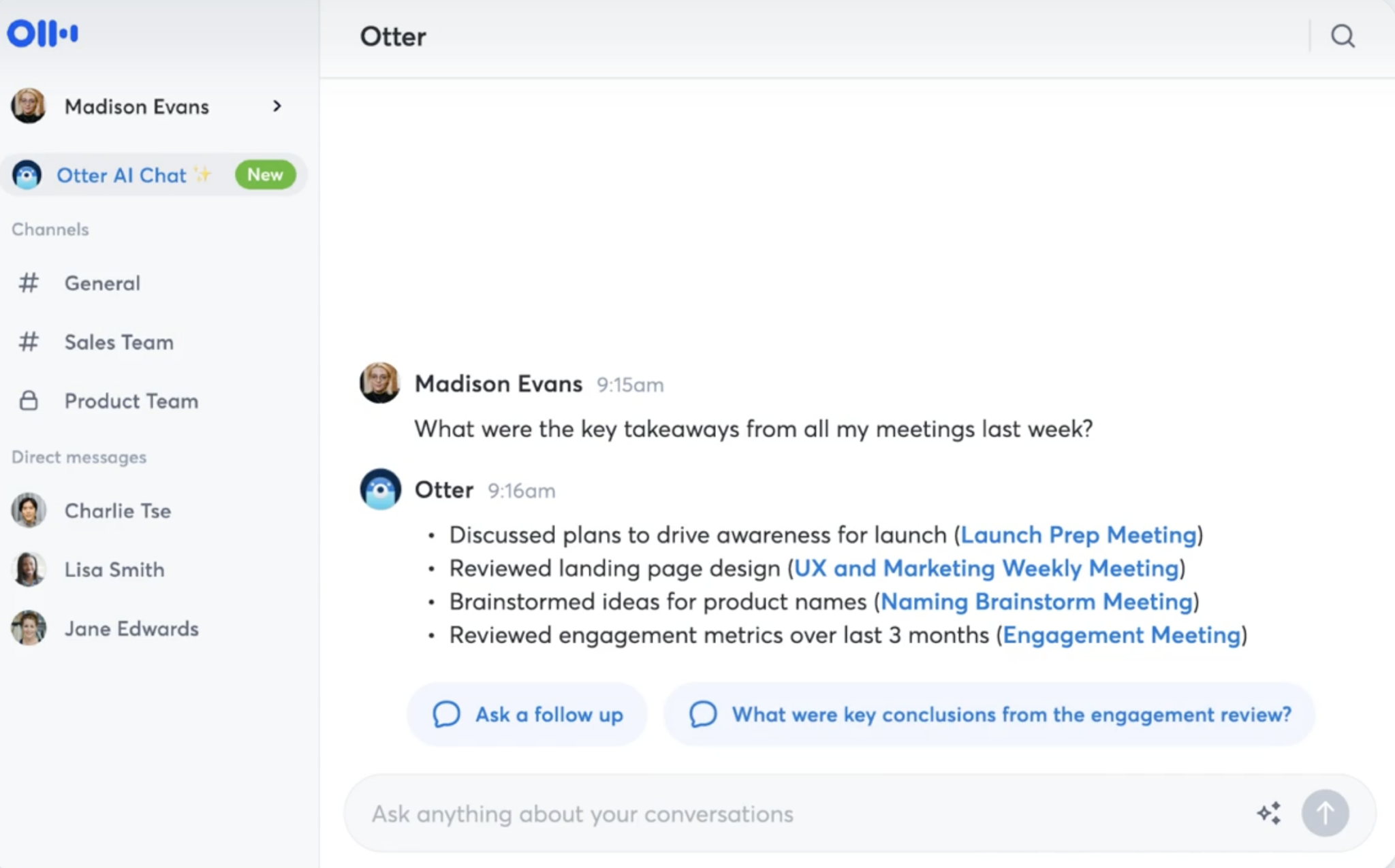Click the hash icon beside General
Image resolution: width=1395 pixels, height=868 pixels.
coord(29,283)
